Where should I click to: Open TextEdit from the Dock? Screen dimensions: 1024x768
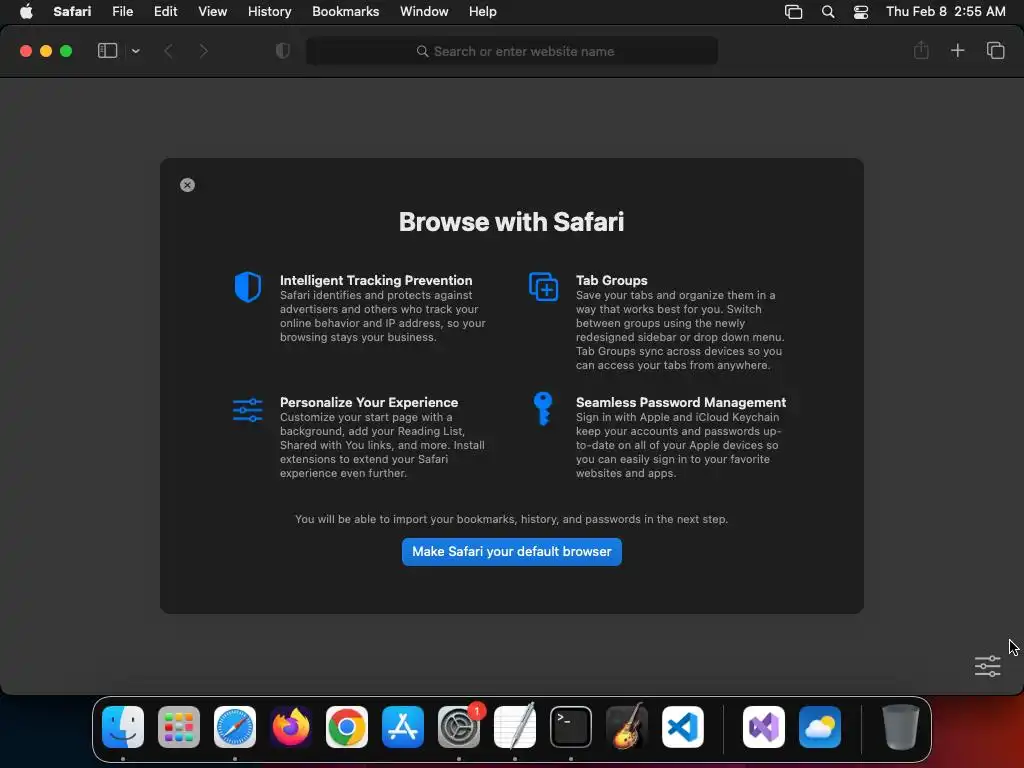[515, 727]
